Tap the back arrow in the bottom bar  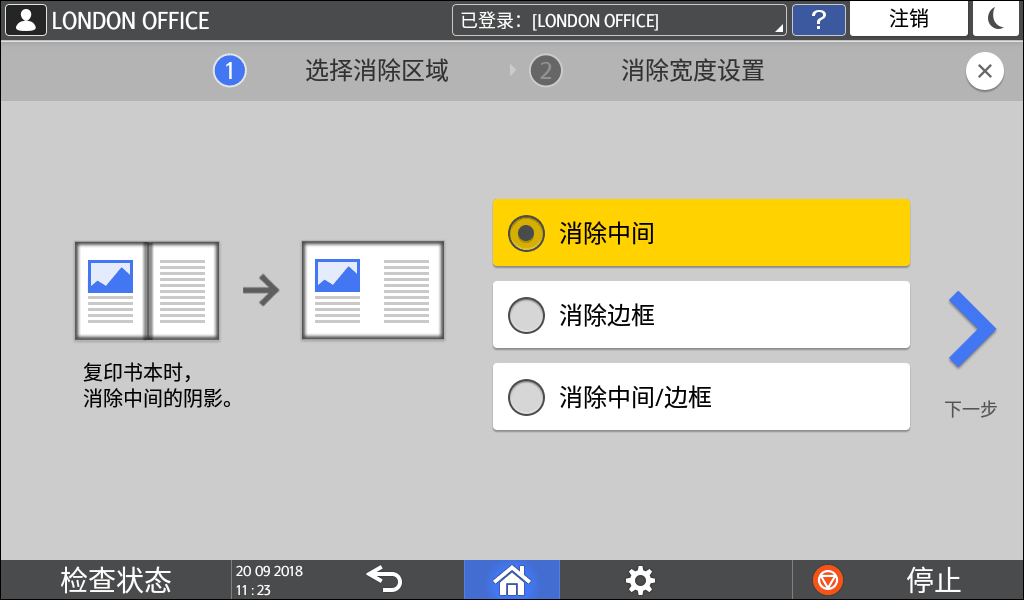pyautogui.click(x=384, y=579)
